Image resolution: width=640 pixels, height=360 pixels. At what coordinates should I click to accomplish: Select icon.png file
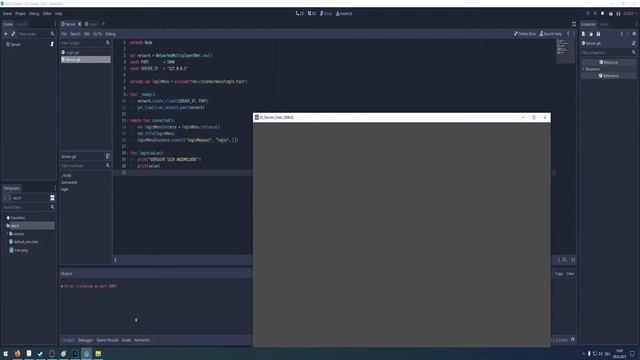coord(18,250)
